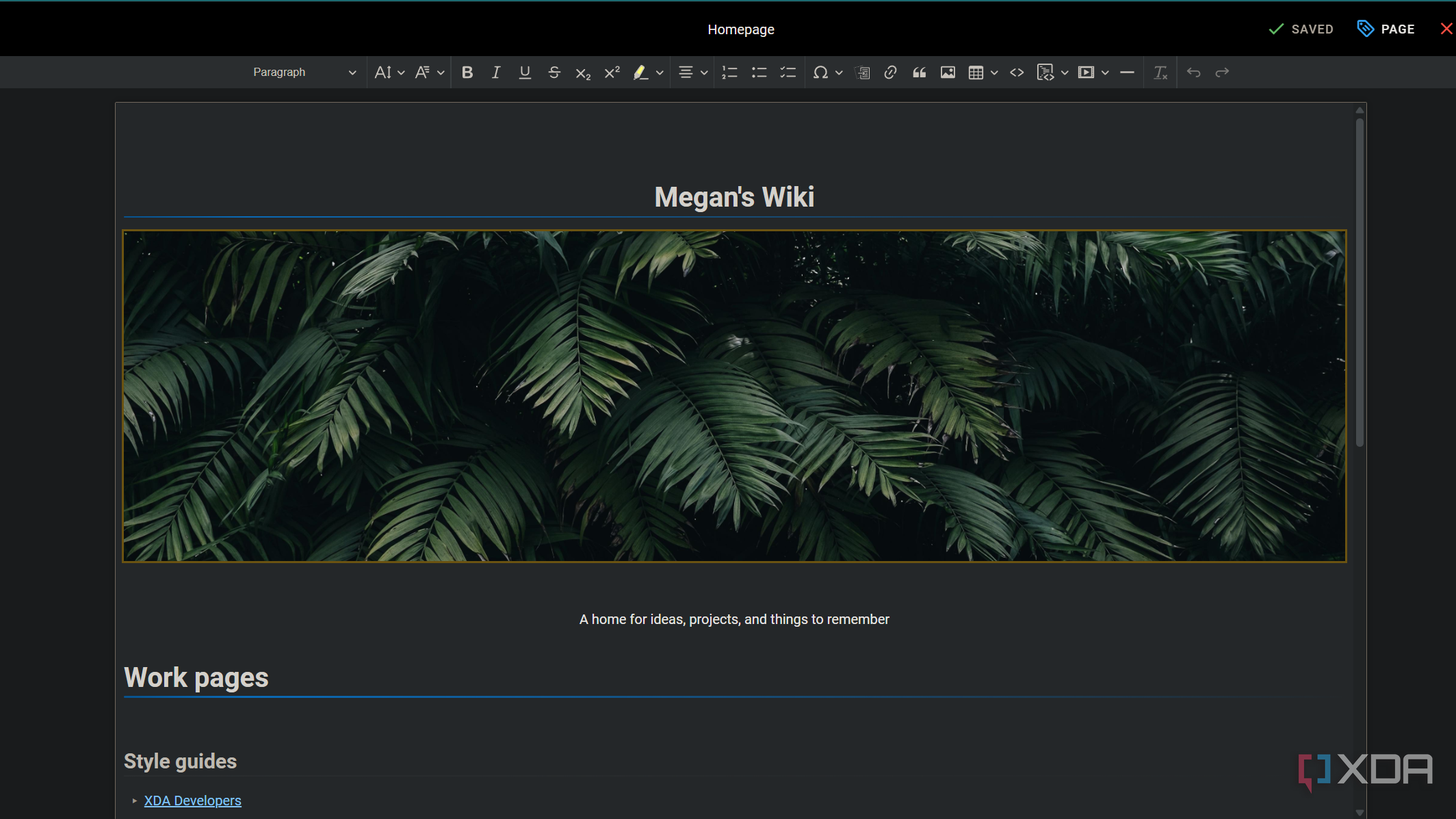The image size is (1456, 819).
Task: Insert a to-do checklist
Action: tap(788, 73)
